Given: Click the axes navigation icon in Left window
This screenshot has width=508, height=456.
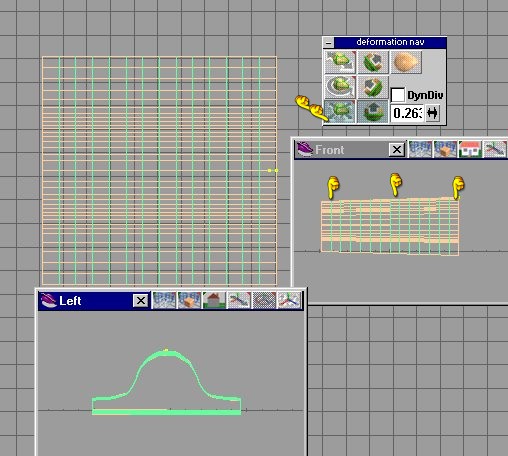Looking at the screenshot, I should click(239, 300).
